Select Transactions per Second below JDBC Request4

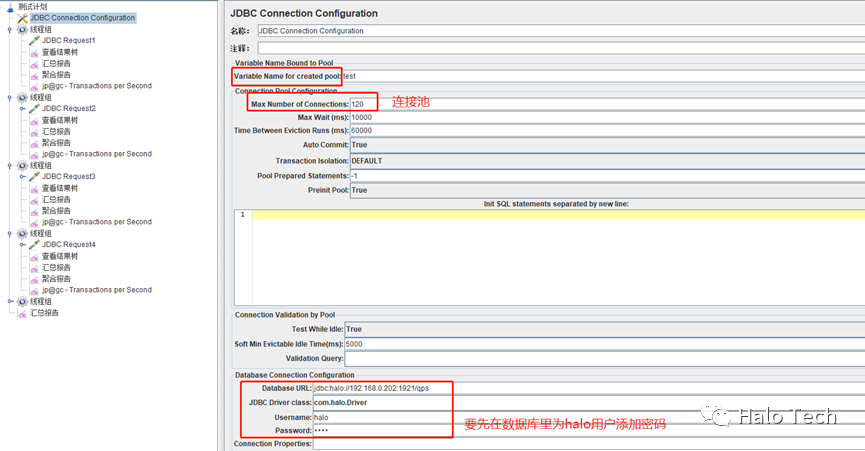(97, 290)
